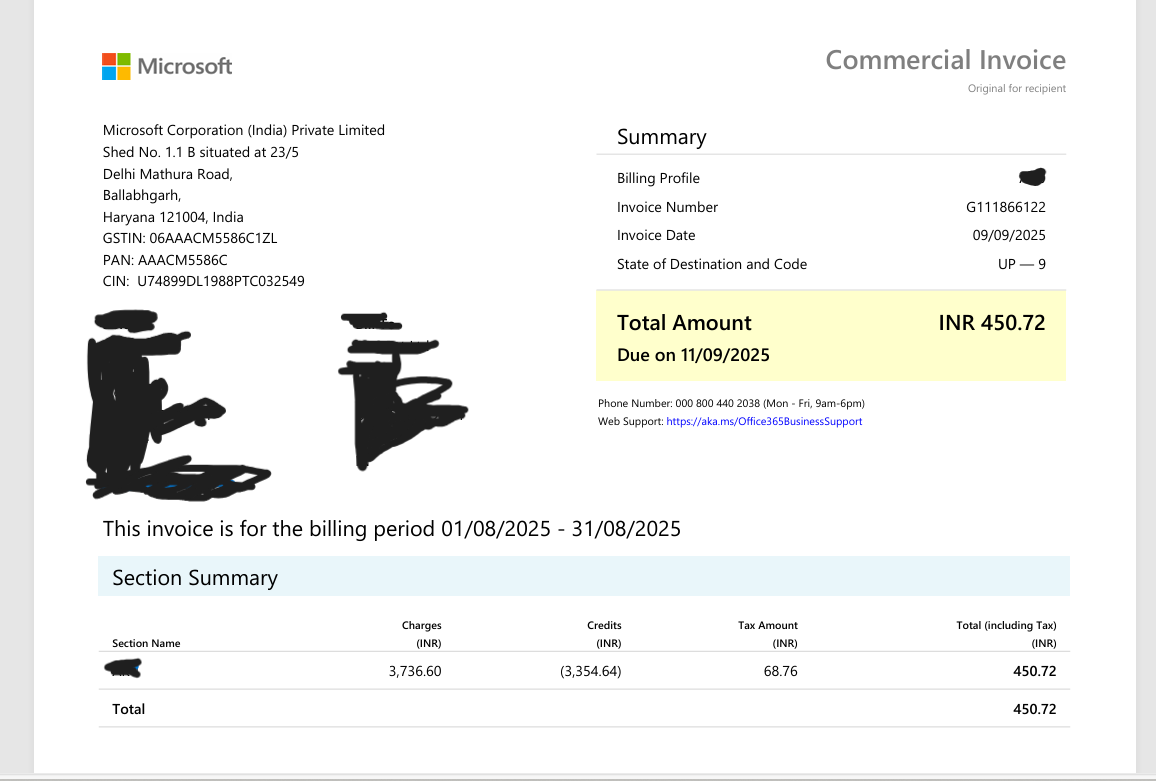The image size is (1156, 781).
Task: Click 'Due on 11/09/2025' text
Action: [693, 355]
